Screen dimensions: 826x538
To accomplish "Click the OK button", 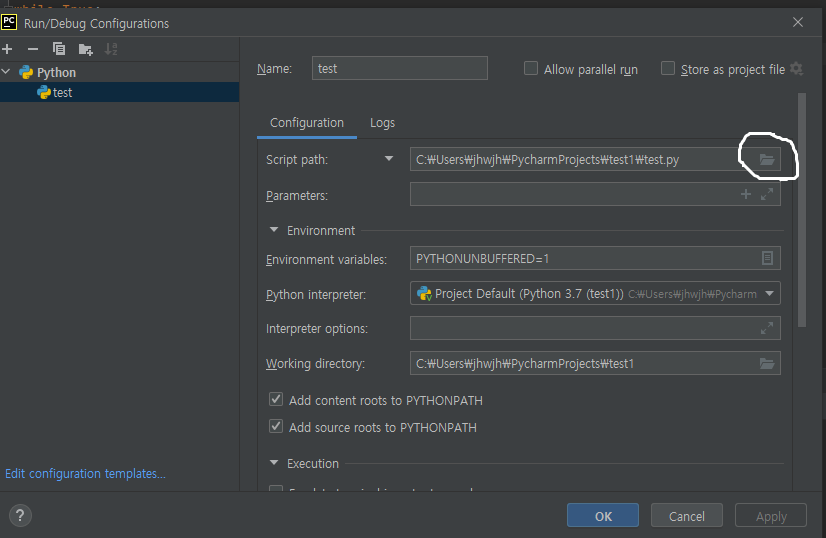I will coord(603,515).
